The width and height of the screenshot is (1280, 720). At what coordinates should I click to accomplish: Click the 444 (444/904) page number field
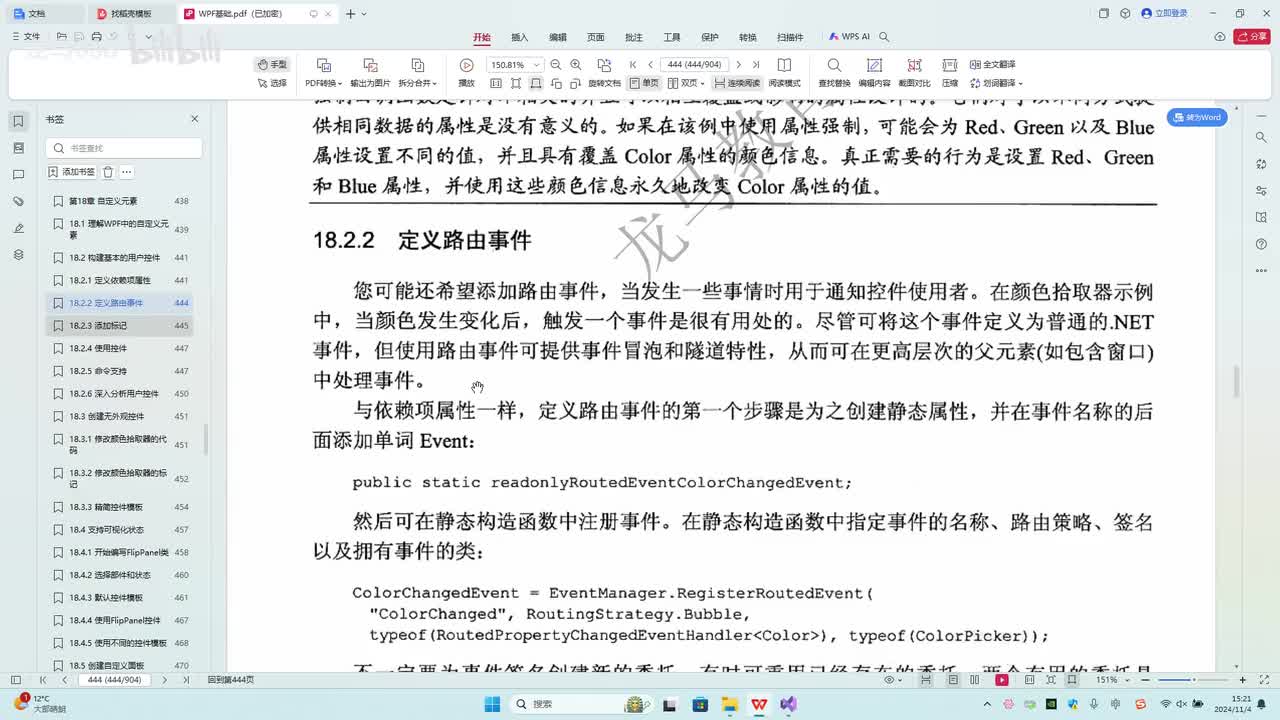(x=694, y=64)
